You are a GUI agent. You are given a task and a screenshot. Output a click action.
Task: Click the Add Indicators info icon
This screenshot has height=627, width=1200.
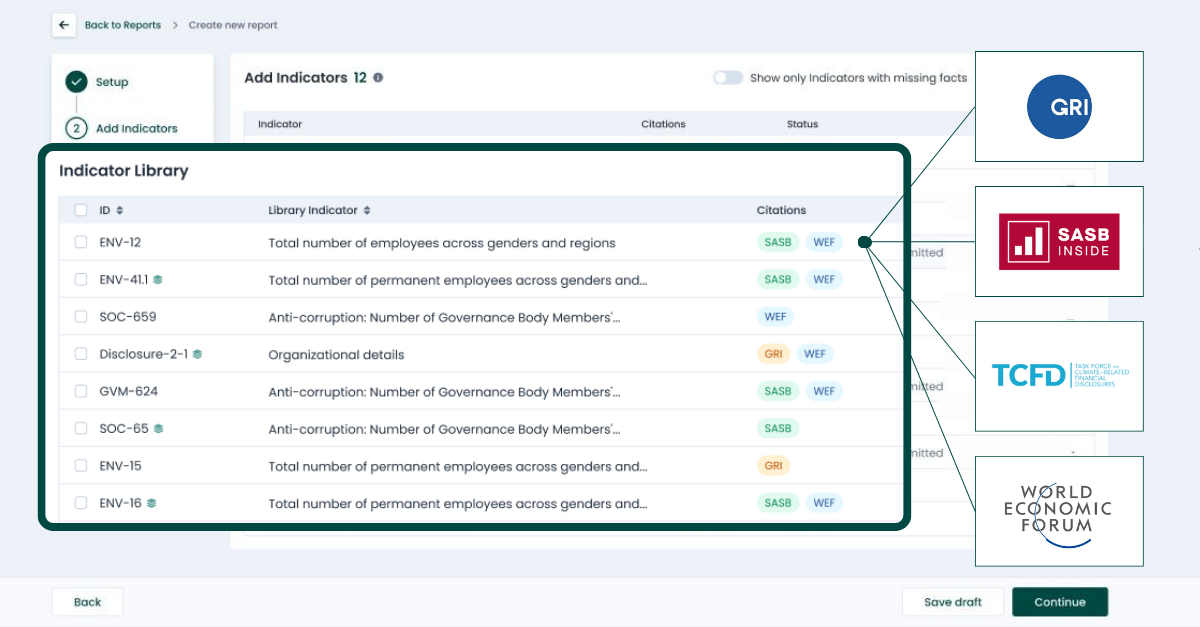[x=378, y=77]
